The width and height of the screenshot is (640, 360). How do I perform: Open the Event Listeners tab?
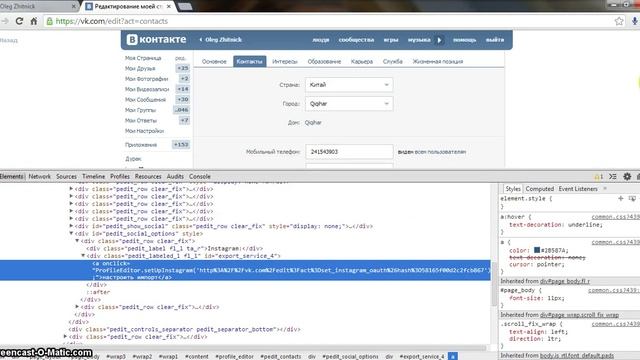point(578,189)
